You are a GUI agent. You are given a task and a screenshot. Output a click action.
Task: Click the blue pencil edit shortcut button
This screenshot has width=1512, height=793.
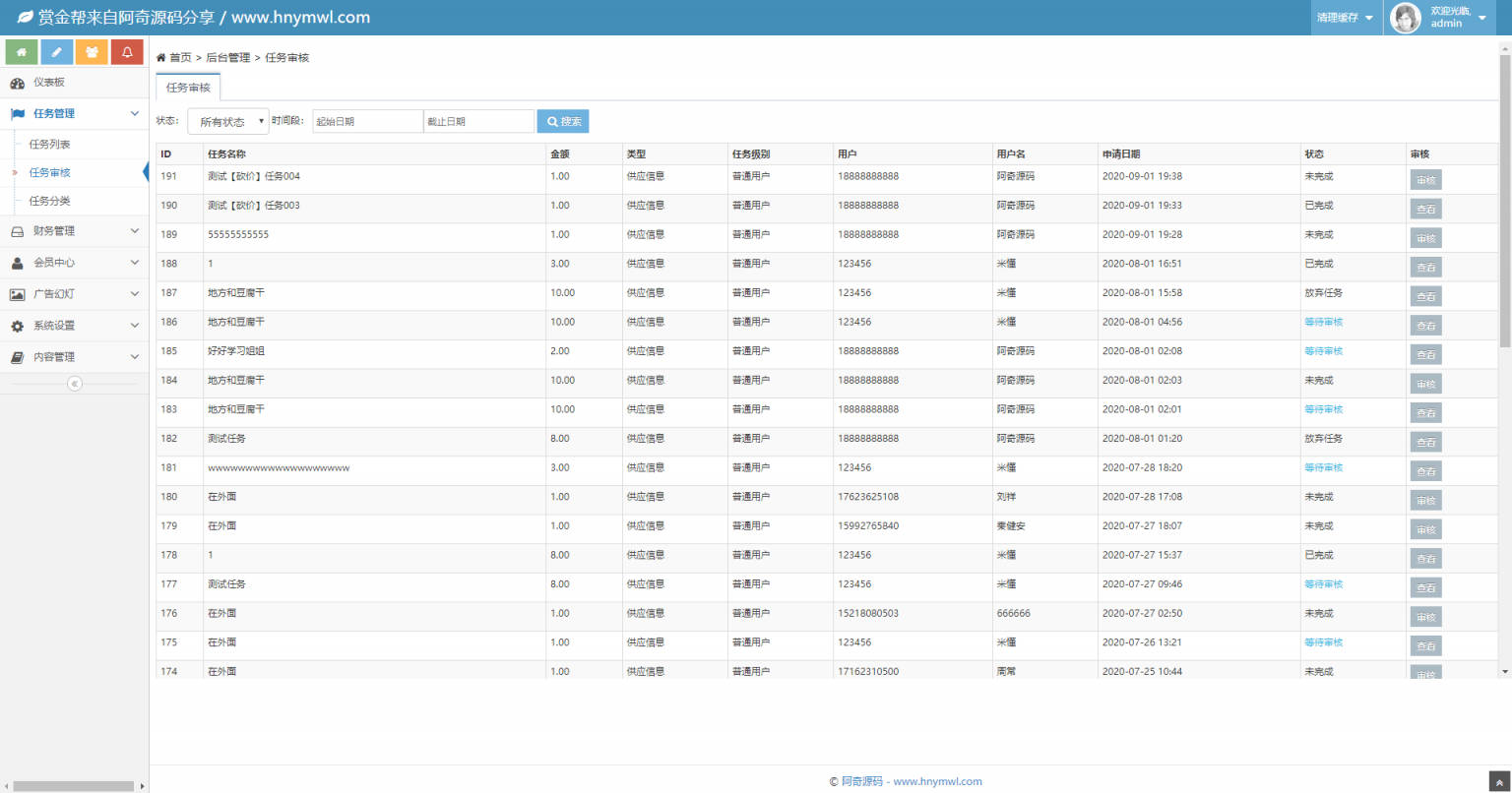[x=57, y=52]
